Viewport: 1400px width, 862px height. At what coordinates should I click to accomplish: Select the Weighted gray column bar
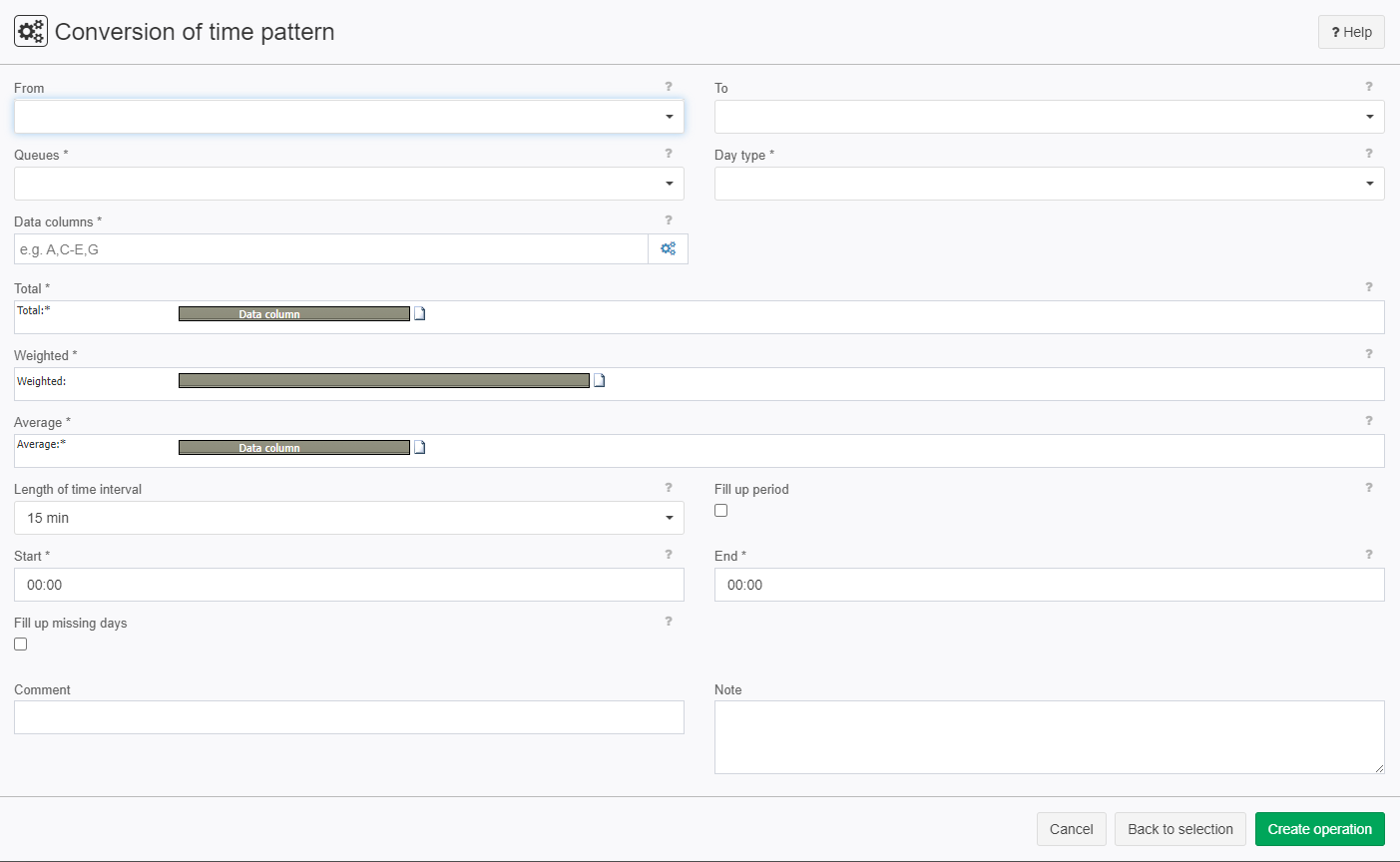click(x=384, y=380)
